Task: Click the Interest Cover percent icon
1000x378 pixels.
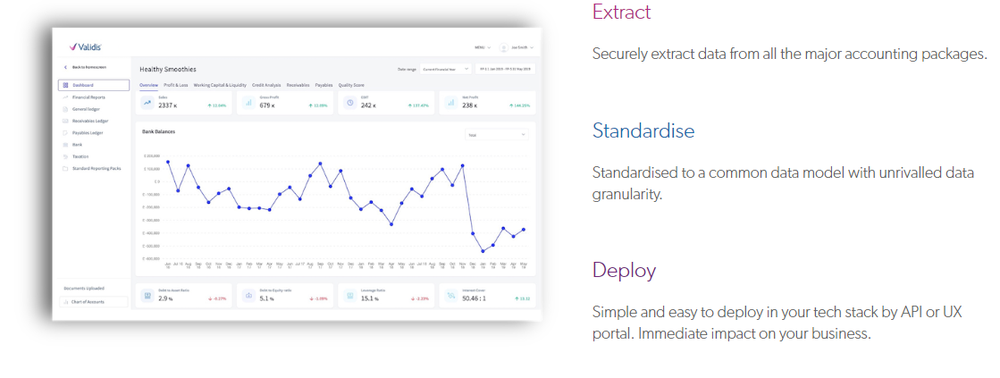Action: (x=451, y=296)
